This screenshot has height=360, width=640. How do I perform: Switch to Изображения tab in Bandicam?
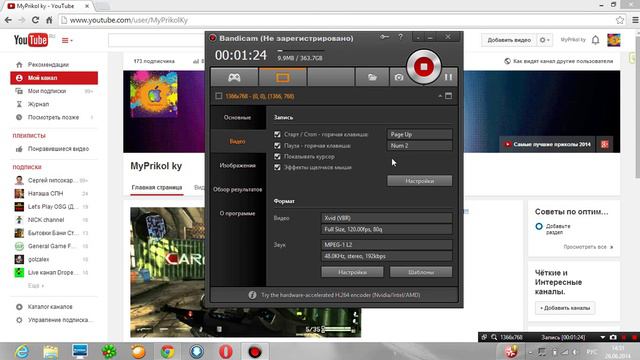238,165
